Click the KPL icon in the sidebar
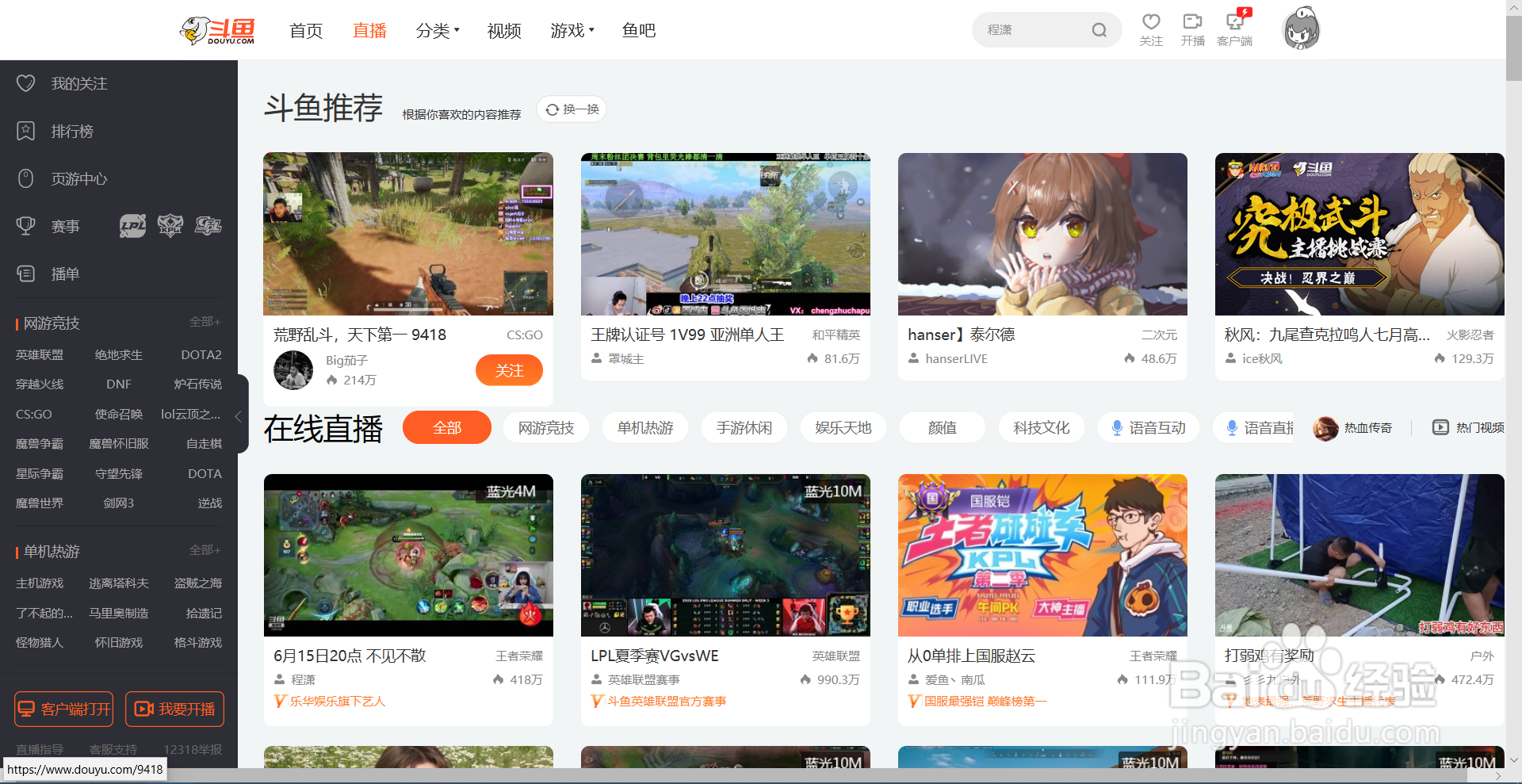1522x784 pixels. click(x=170, y=226)
